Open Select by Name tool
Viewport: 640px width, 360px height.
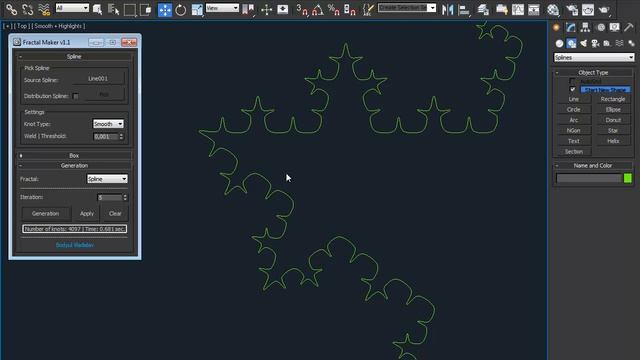point(113,9)
